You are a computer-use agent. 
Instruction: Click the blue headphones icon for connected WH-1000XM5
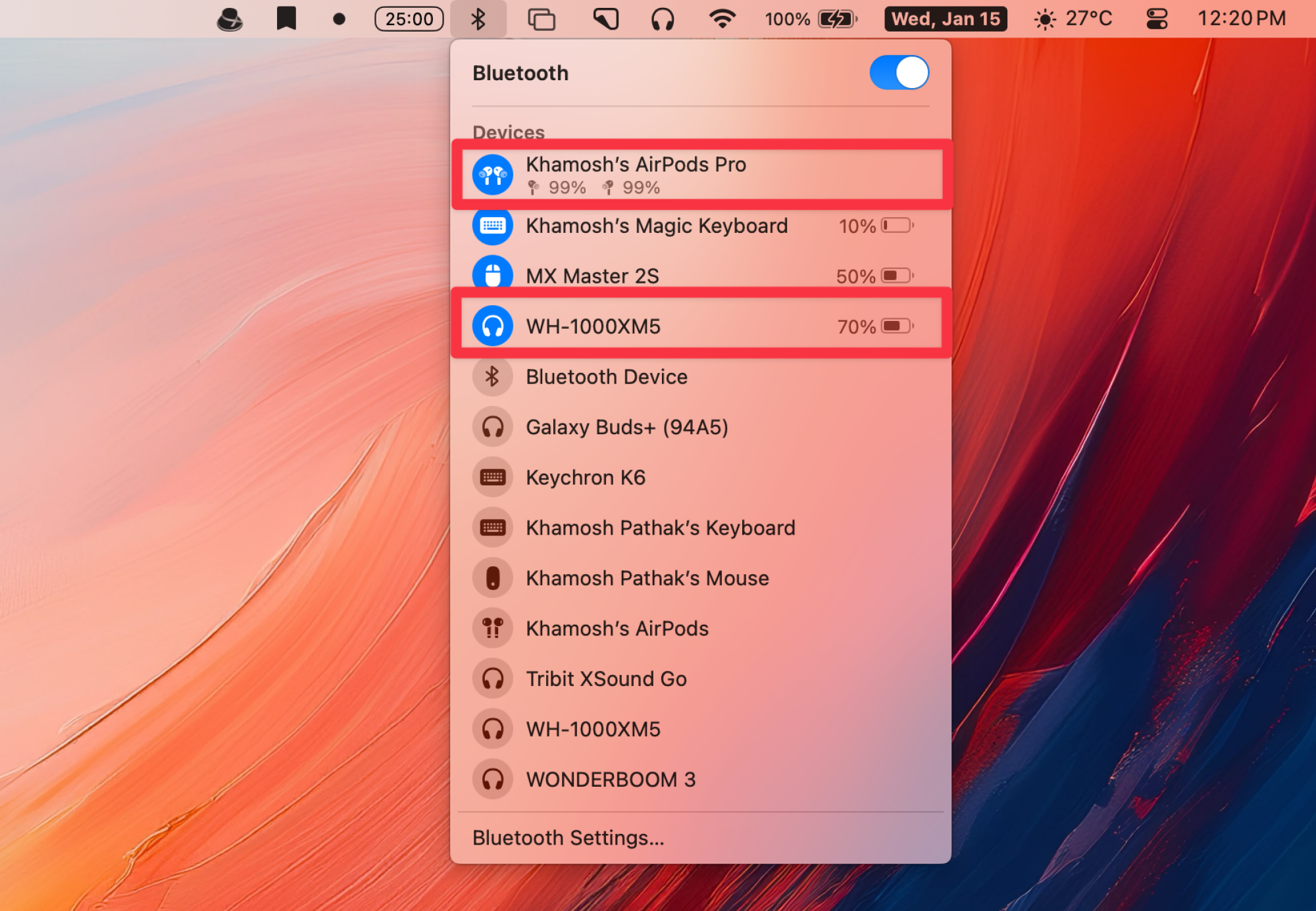[492, 326]
